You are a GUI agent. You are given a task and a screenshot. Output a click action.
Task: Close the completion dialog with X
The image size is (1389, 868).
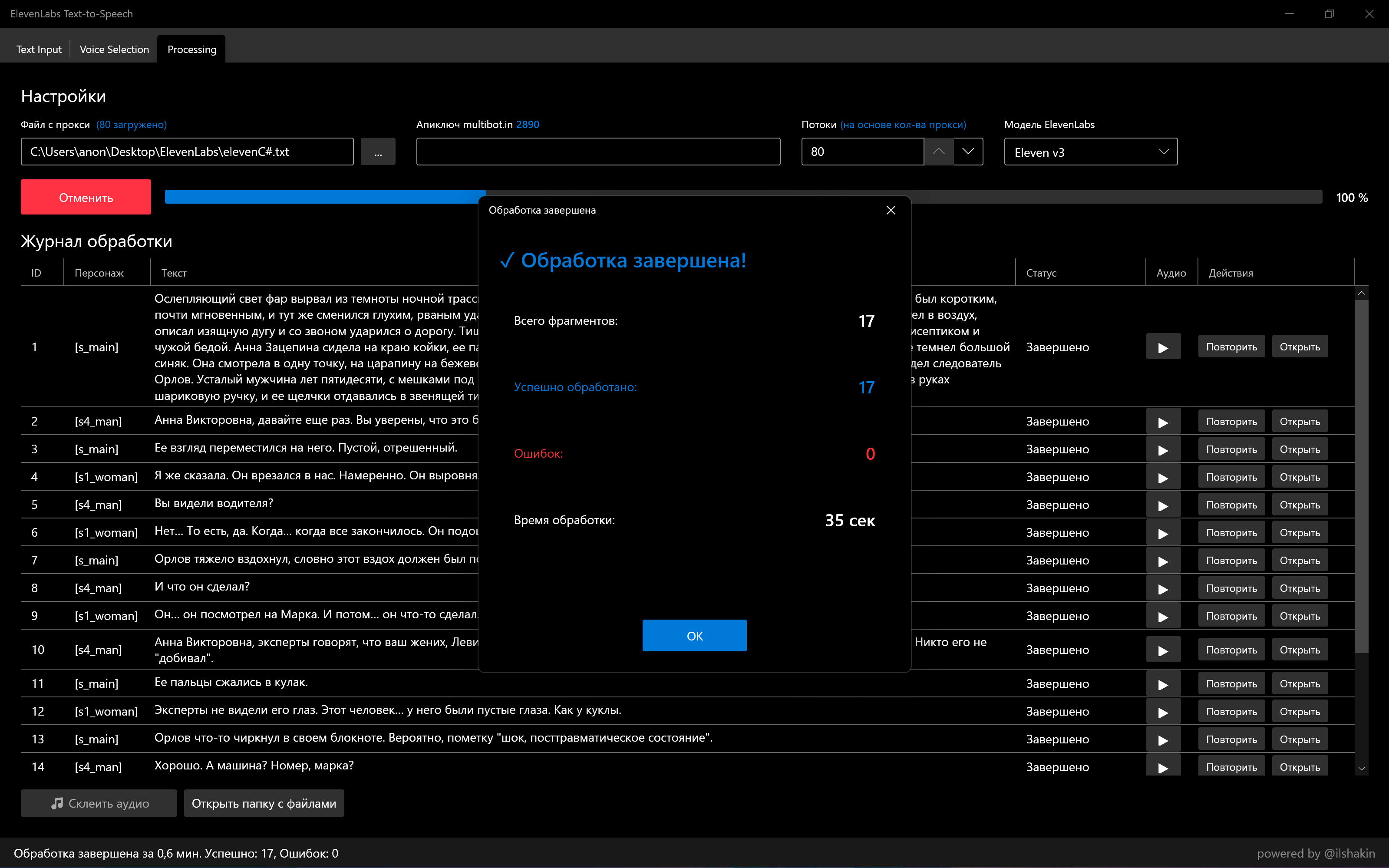point(890,210)
